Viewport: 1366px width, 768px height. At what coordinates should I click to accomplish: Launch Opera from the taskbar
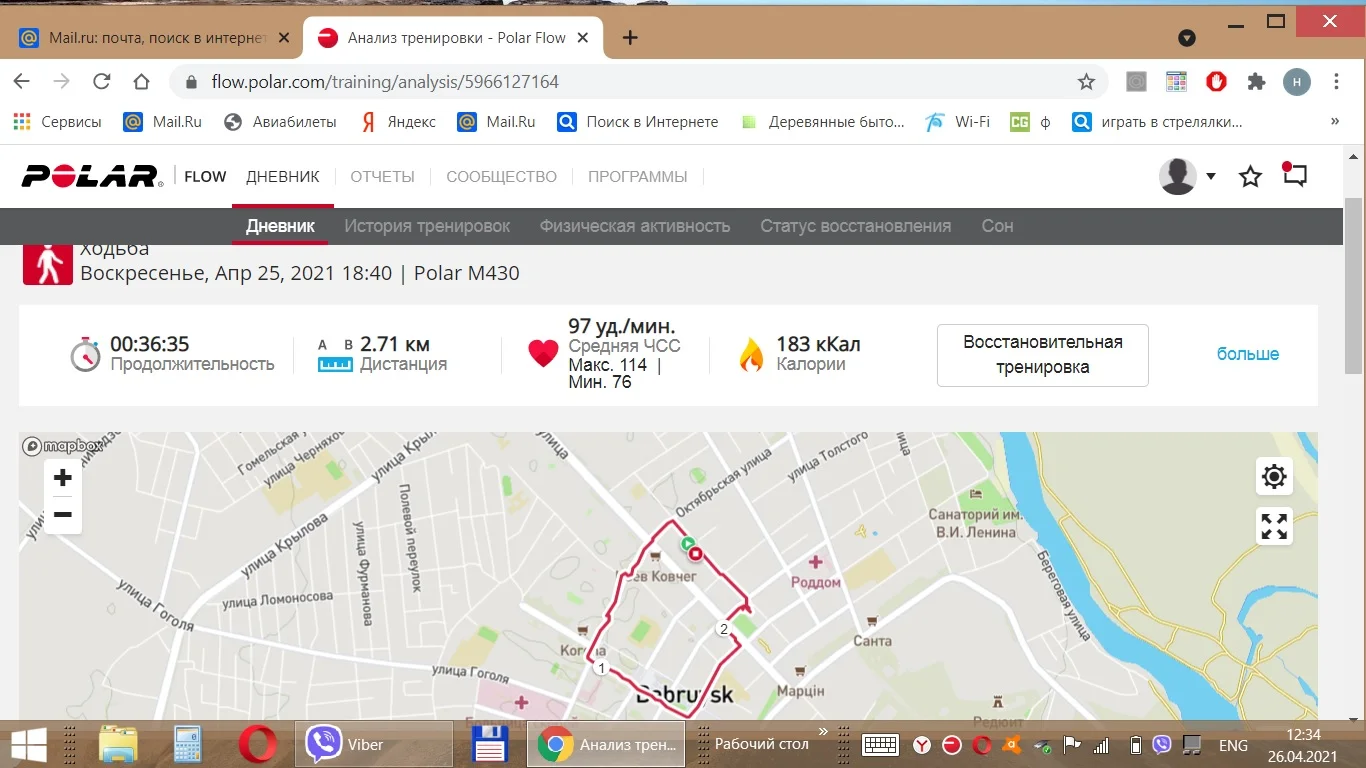click(258, 744)
